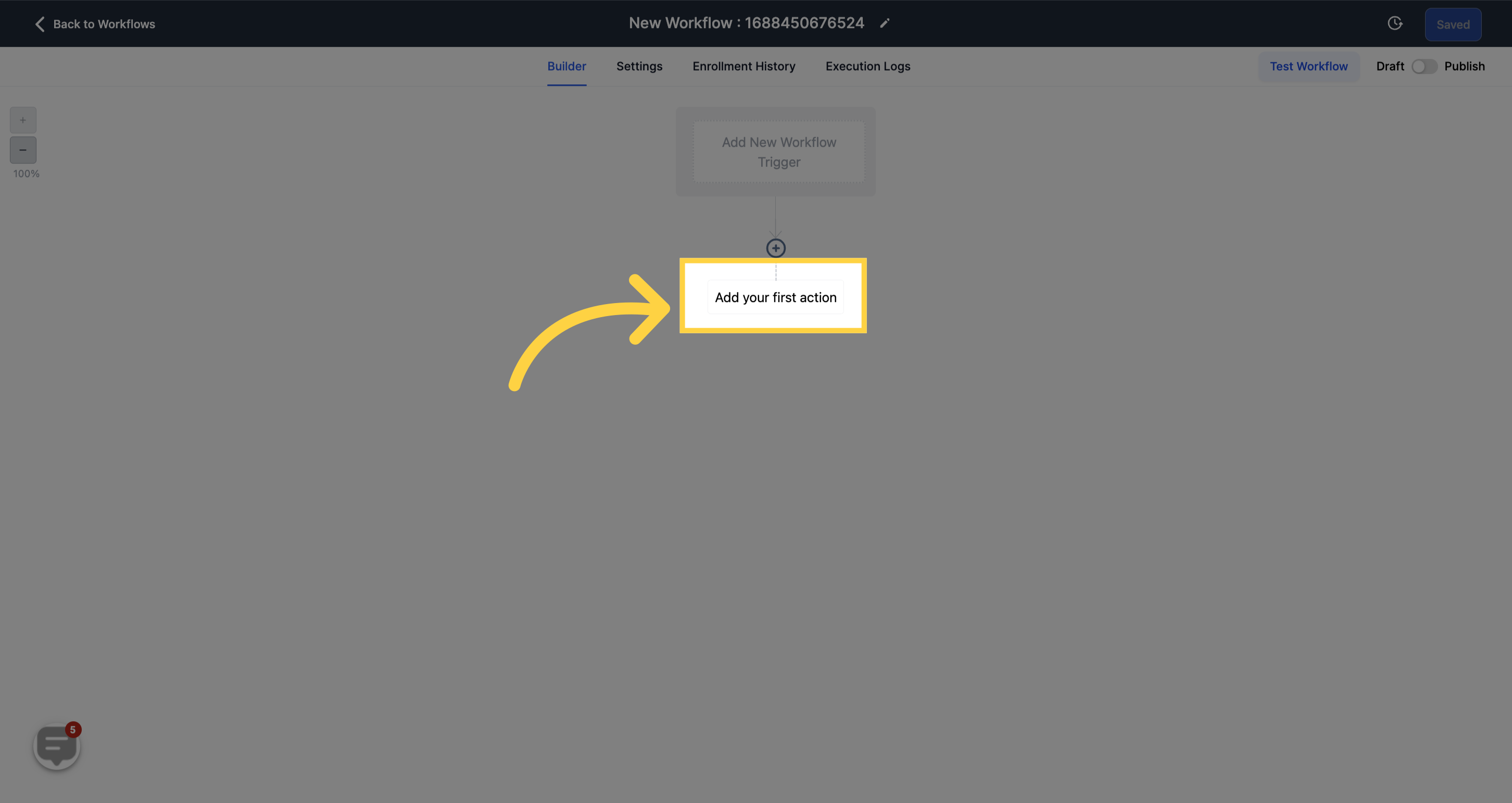
Task: Click the Add New Workflow Trigger block
Action: [778, 151]
